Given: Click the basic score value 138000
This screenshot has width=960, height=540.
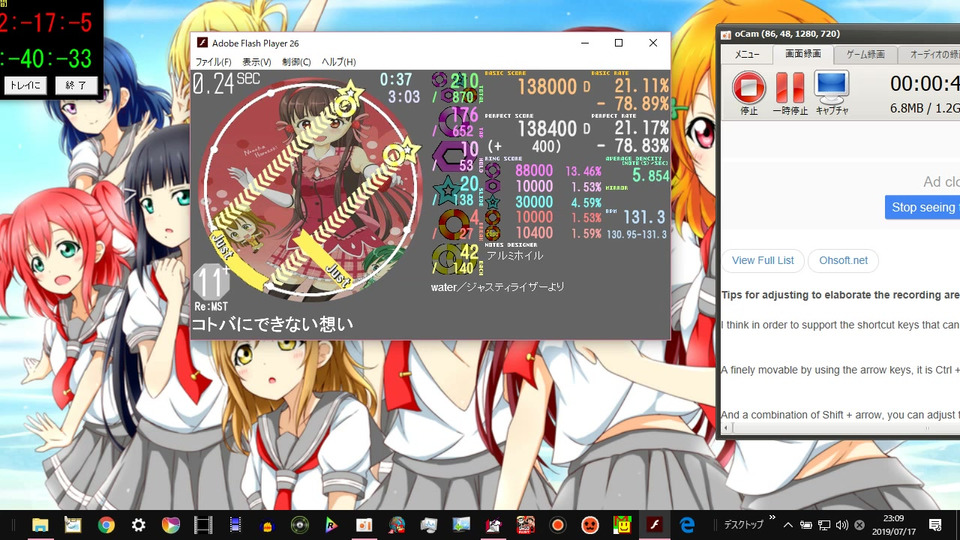Looking at the screenshot, I should (547, 87).
